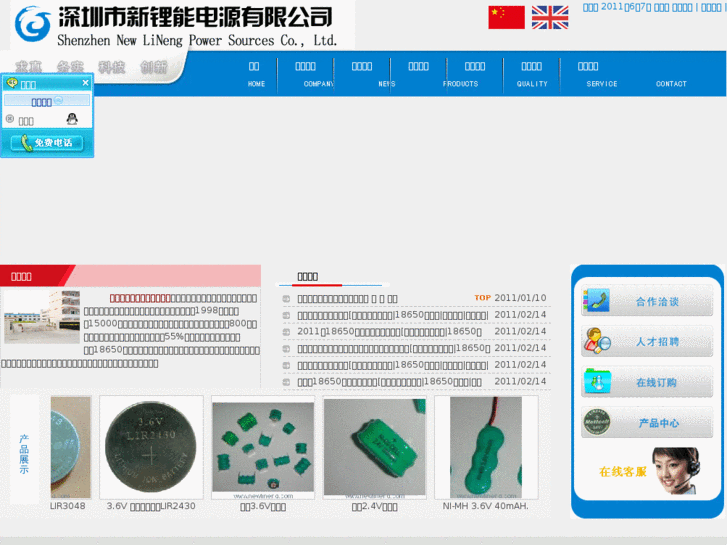Click the 在线订购 button
Screen dimensions: 727x545
click(x=647, y=382)
